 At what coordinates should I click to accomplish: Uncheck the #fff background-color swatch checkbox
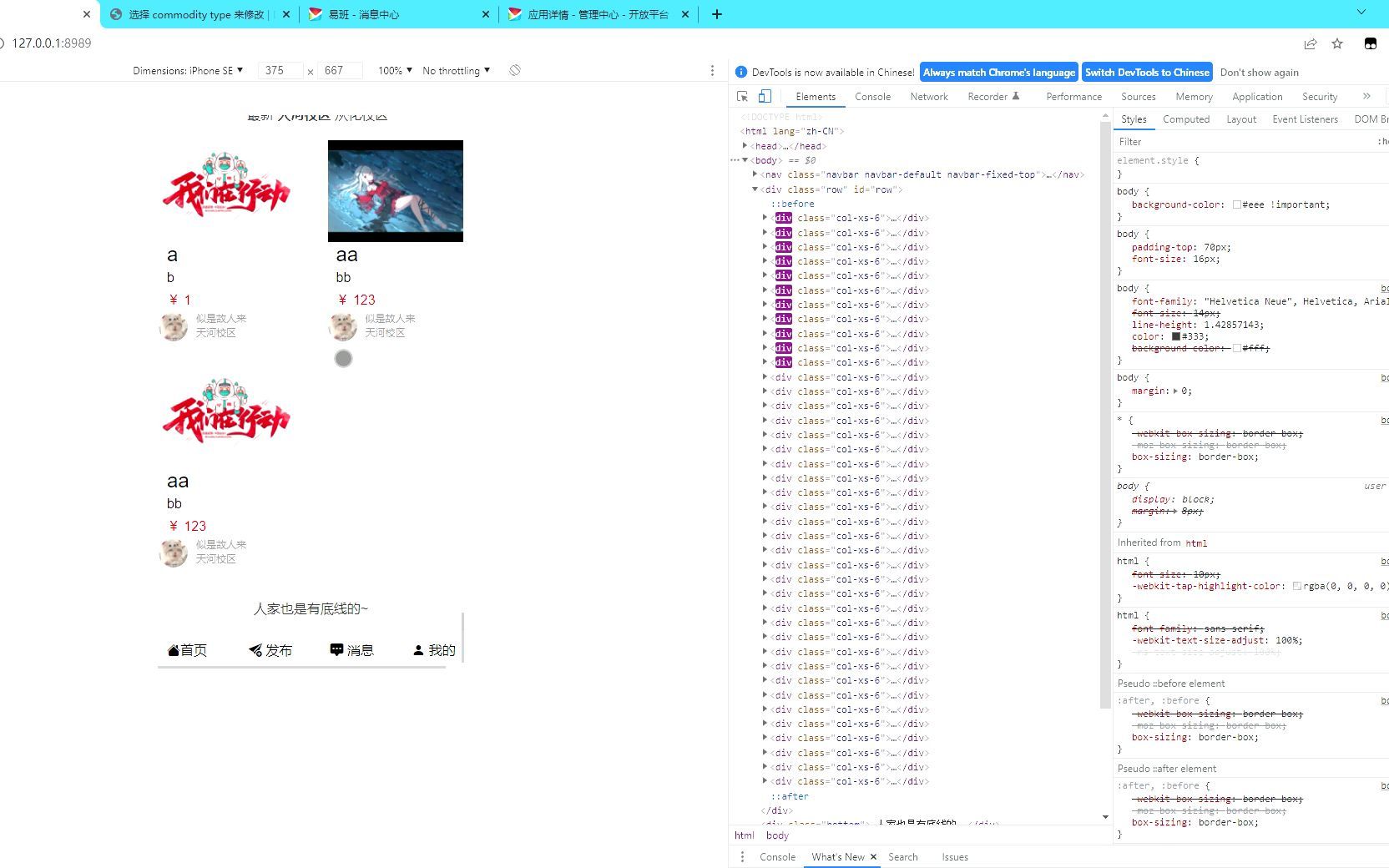[1236, 348]
